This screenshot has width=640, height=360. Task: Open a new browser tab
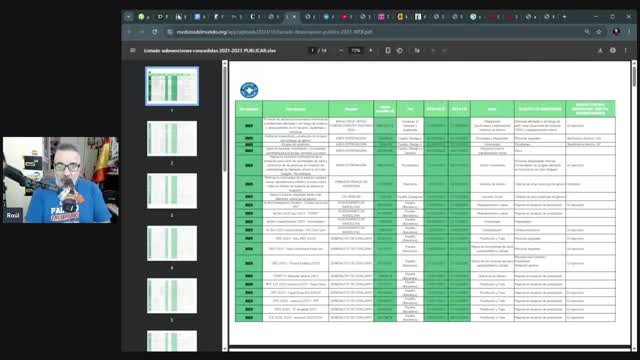tap(564, 17)
